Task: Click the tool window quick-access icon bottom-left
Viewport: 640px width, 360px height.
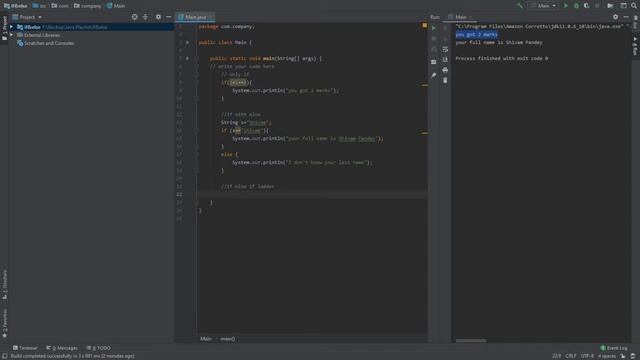Action: 4,356
